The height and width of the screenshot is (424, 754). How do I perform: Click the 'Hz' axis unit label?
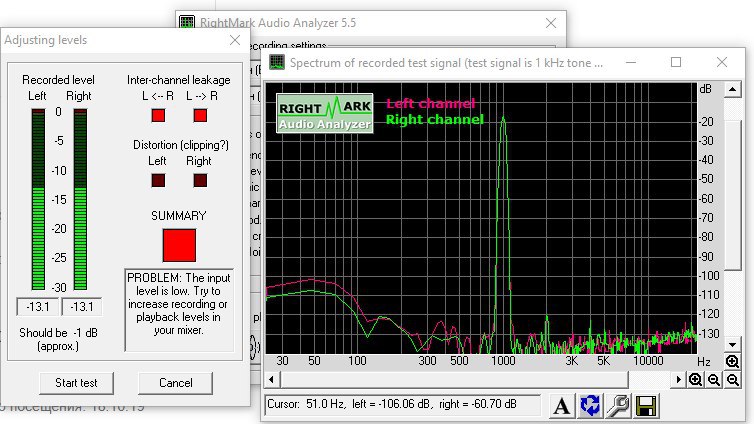click(x=704, y=362)
